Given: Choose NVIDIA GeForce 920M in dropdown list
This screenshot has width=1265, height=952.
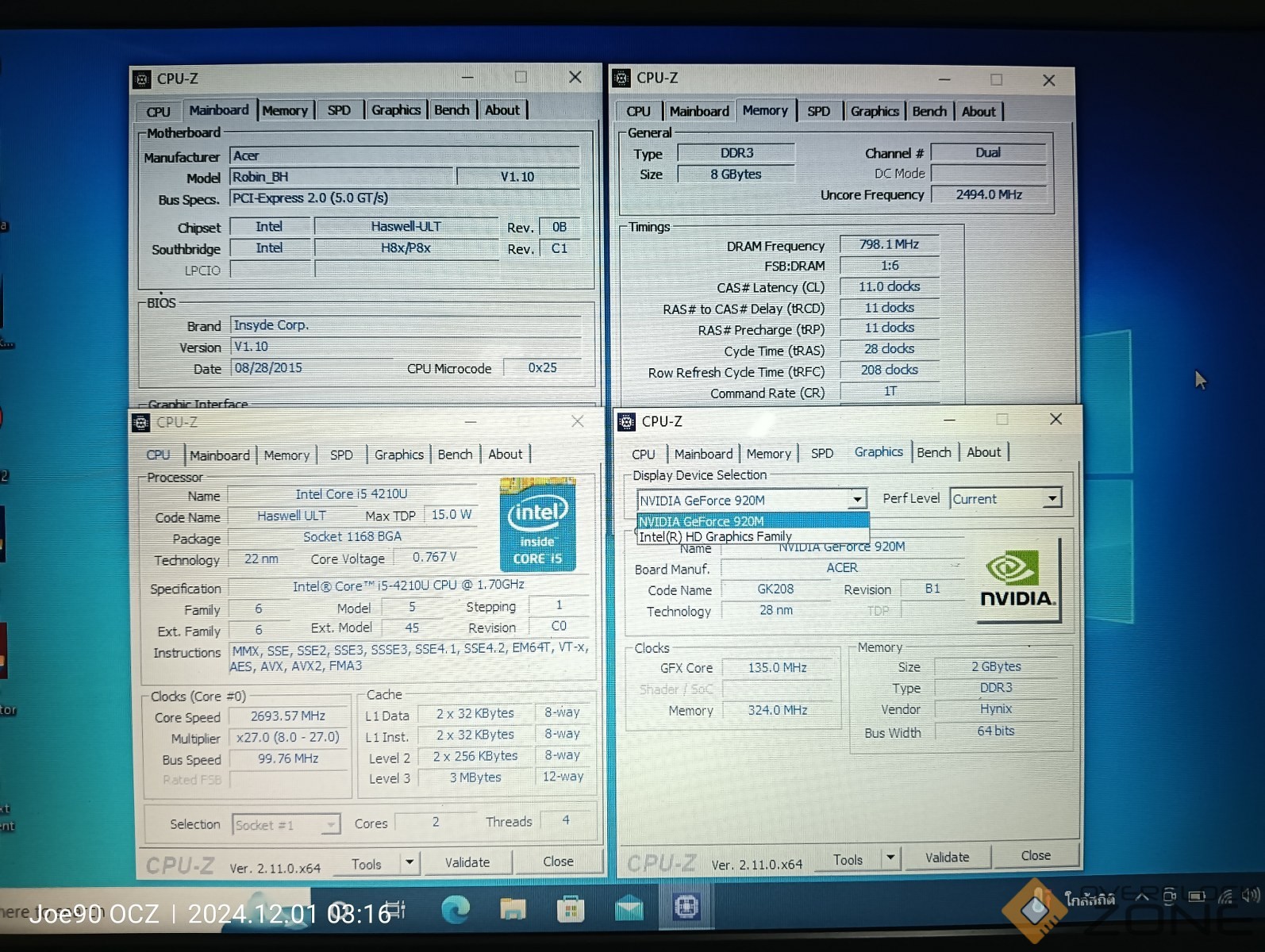Looking at the screenshot, I should [x=752, y=521].
